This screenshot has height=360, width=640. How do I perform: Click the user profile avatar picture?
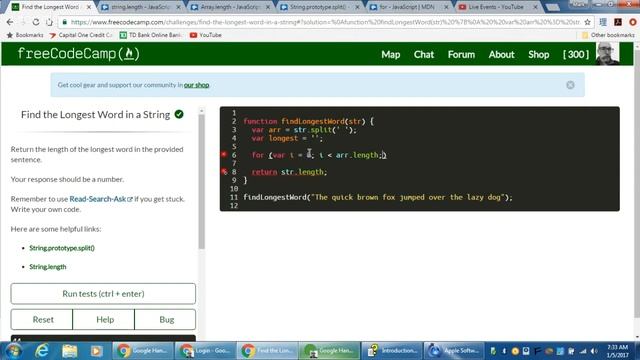coord(607,54)
